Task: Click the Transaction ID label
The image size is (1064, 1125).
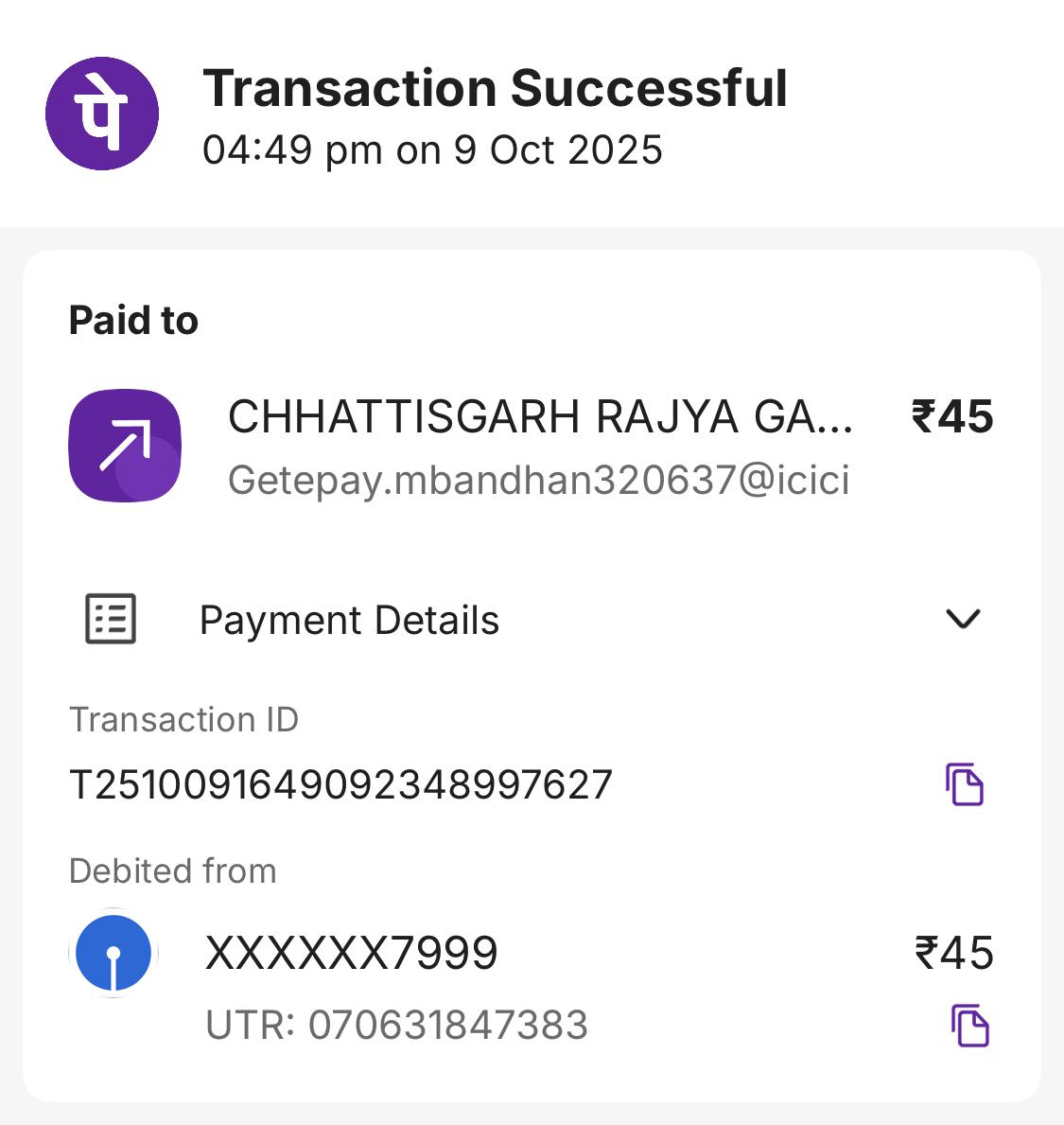Action: (183, 720)
